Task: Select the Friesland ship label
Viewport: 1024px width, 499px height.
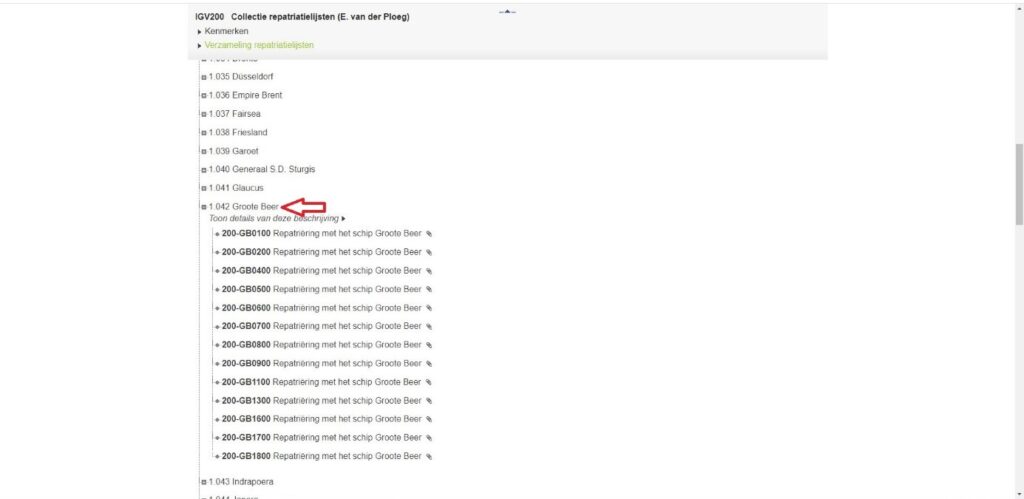Action: [x=249, y=133]
